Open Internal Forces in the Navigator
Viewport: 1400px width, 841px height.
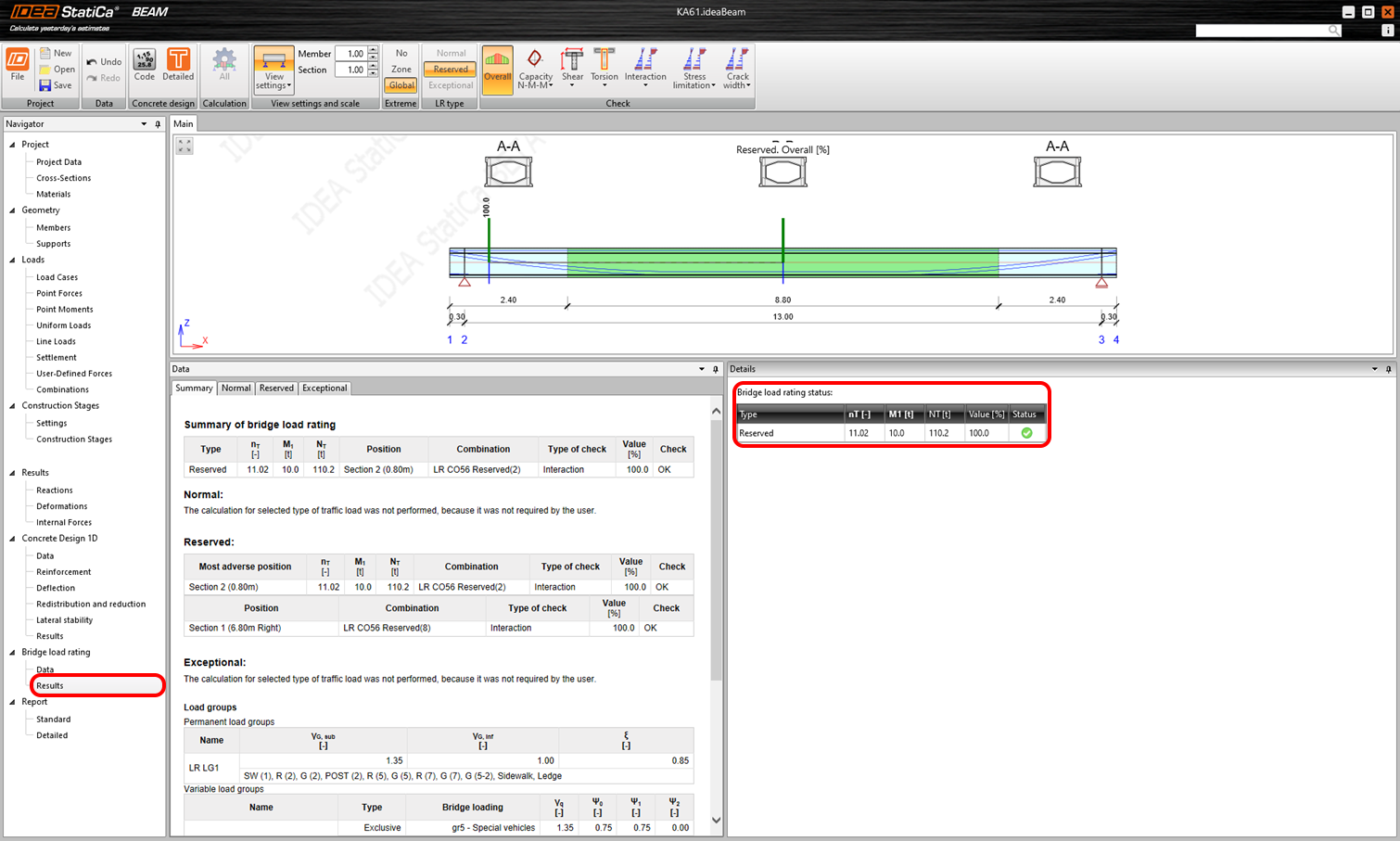[x=64, y=523]
